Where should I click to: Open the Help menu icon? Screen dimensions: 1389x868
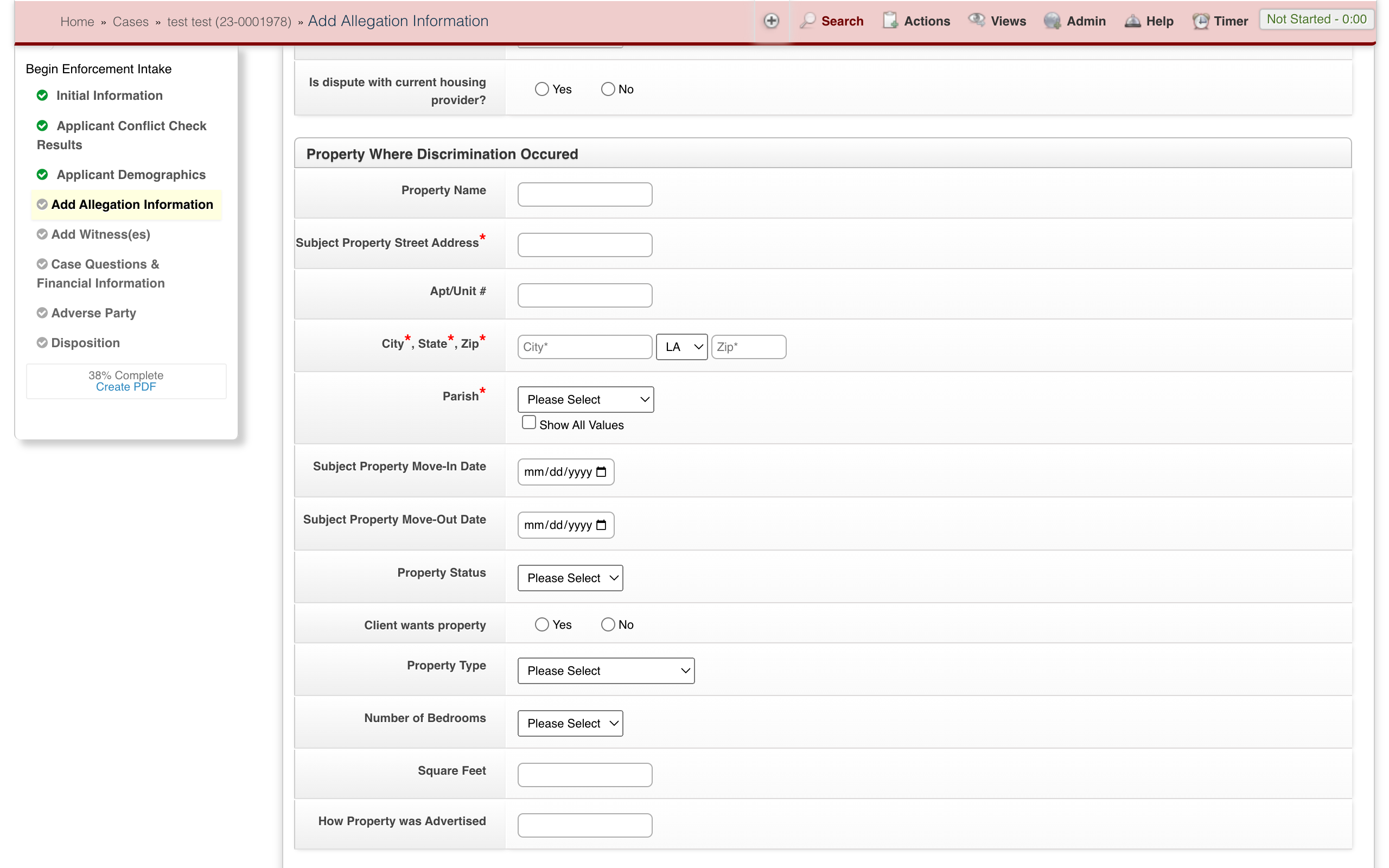(1132, 21)
